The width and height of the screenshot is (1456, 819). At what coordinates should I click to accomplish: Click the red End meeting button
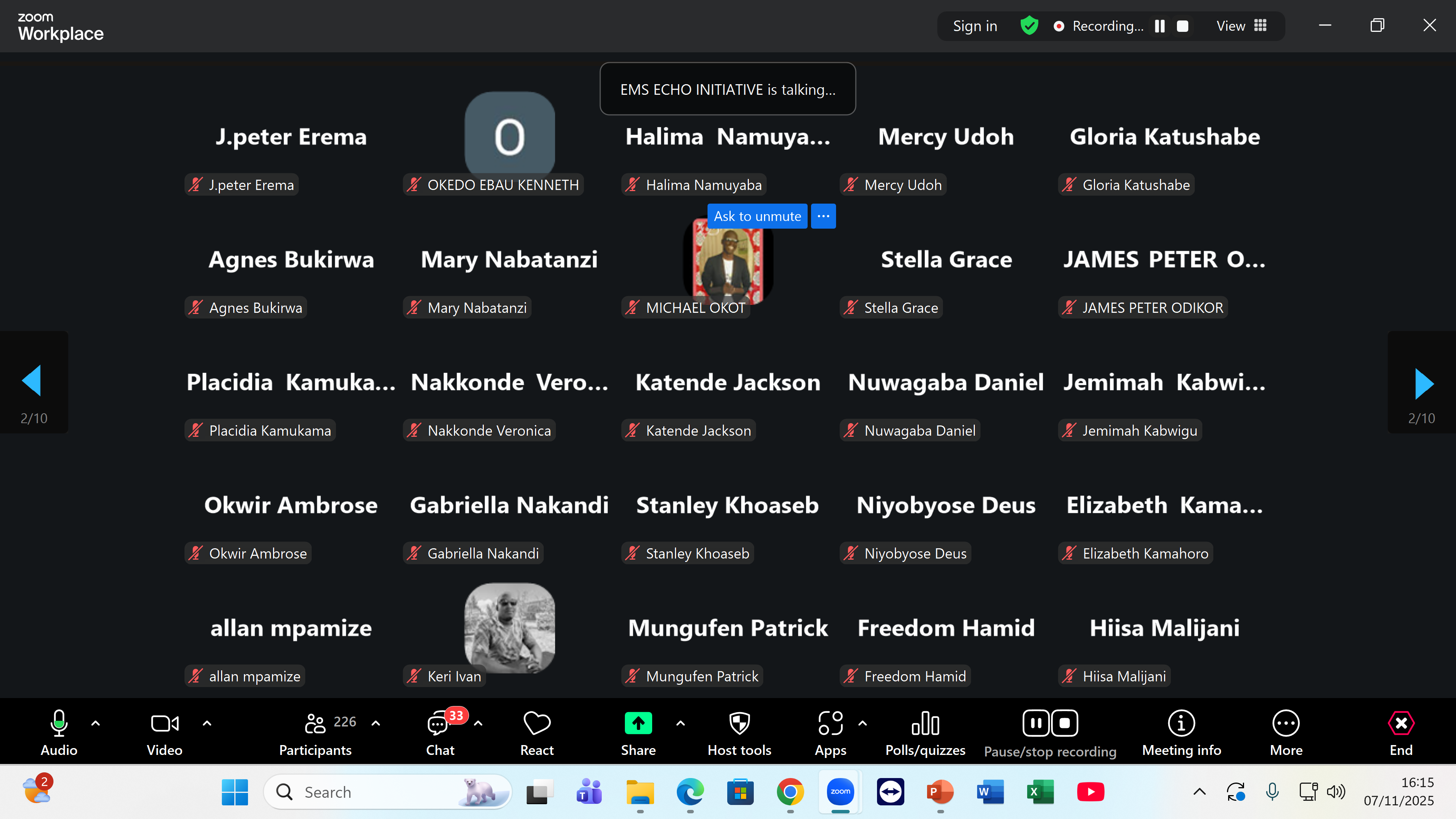[1401, 724]
